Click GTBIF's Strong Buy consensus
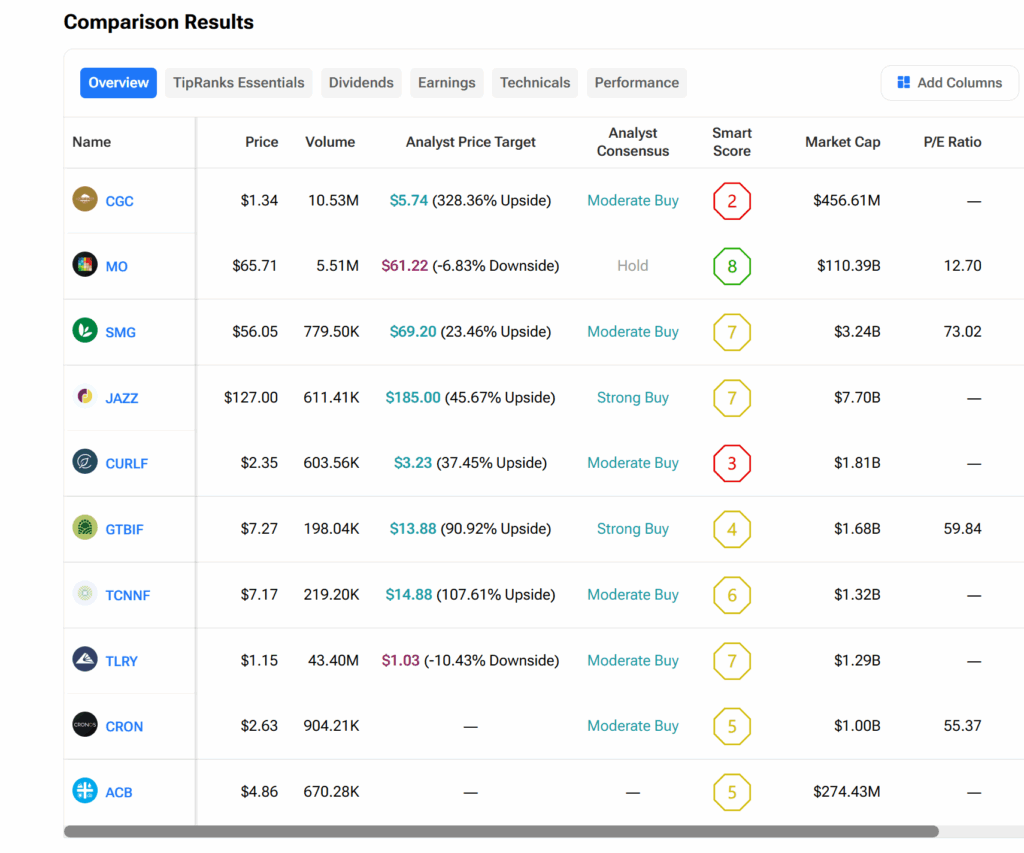The height and width of the screenshot is (853, 1024). 633,528
